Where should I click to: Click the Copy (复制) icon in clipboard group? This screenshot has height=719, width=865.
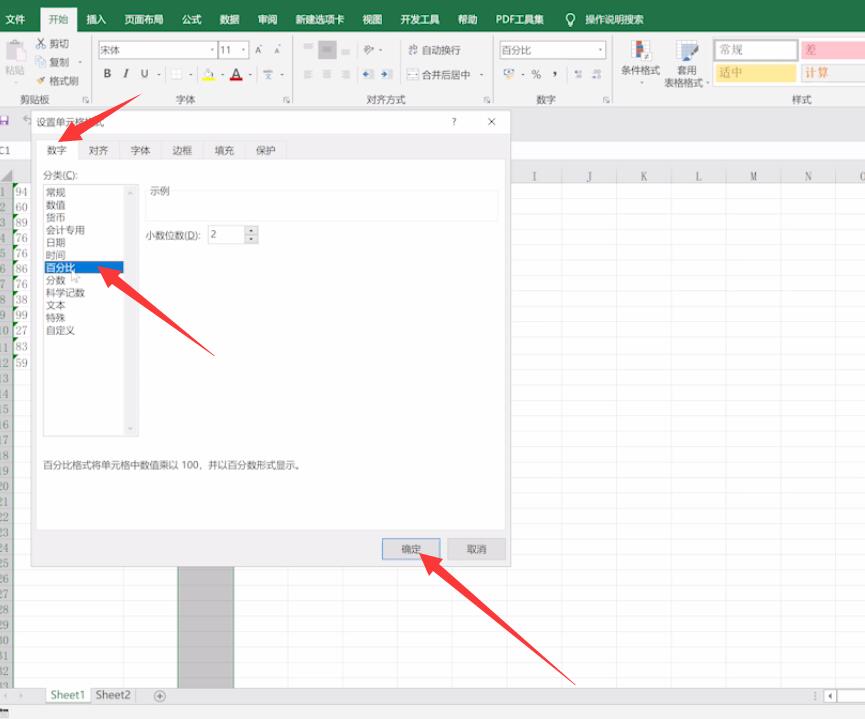click(x=41, y=62)
